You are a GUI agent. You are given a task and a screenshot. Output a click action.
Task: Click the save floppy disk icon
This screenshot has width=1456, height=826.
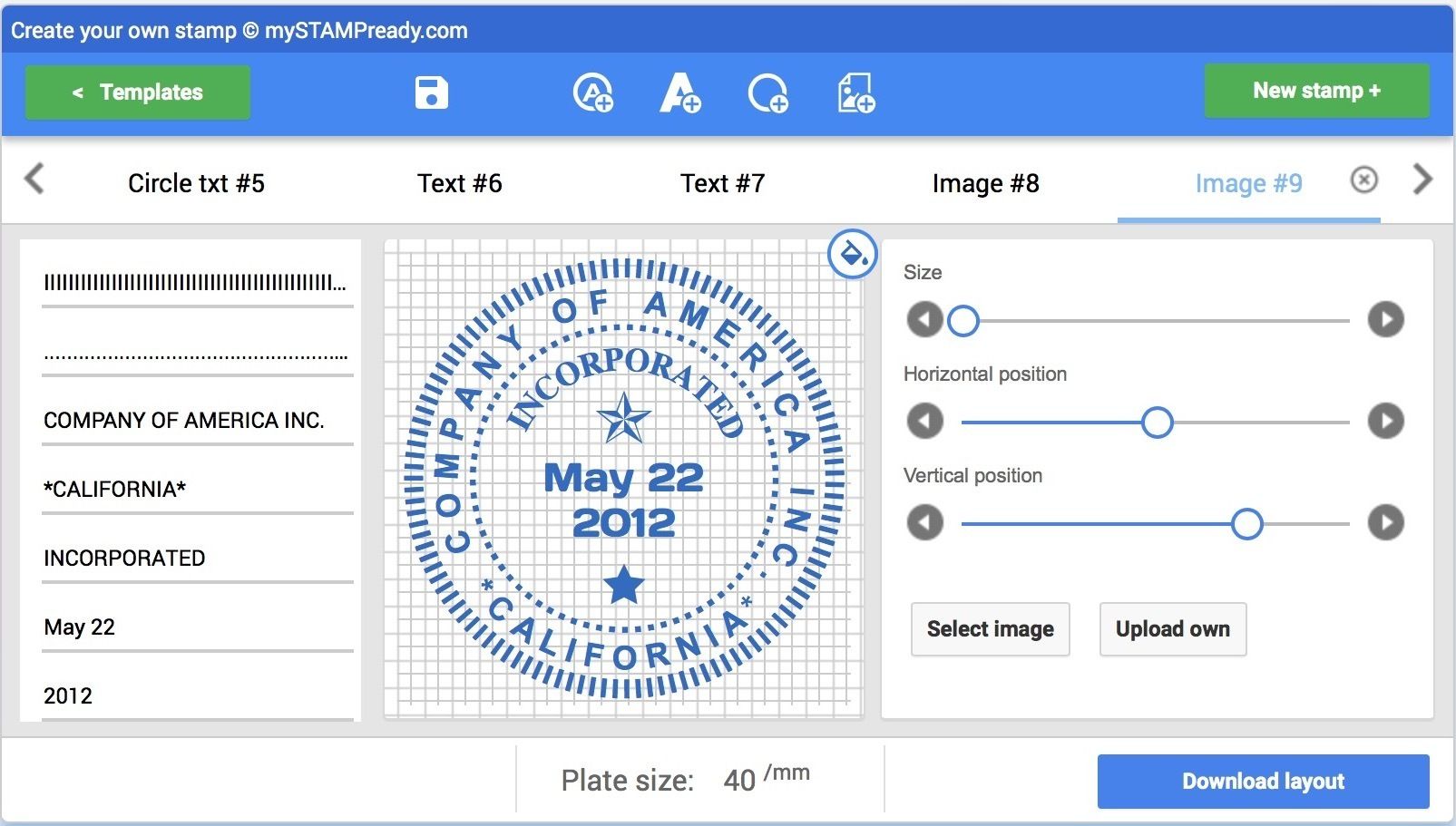[431, 92]
